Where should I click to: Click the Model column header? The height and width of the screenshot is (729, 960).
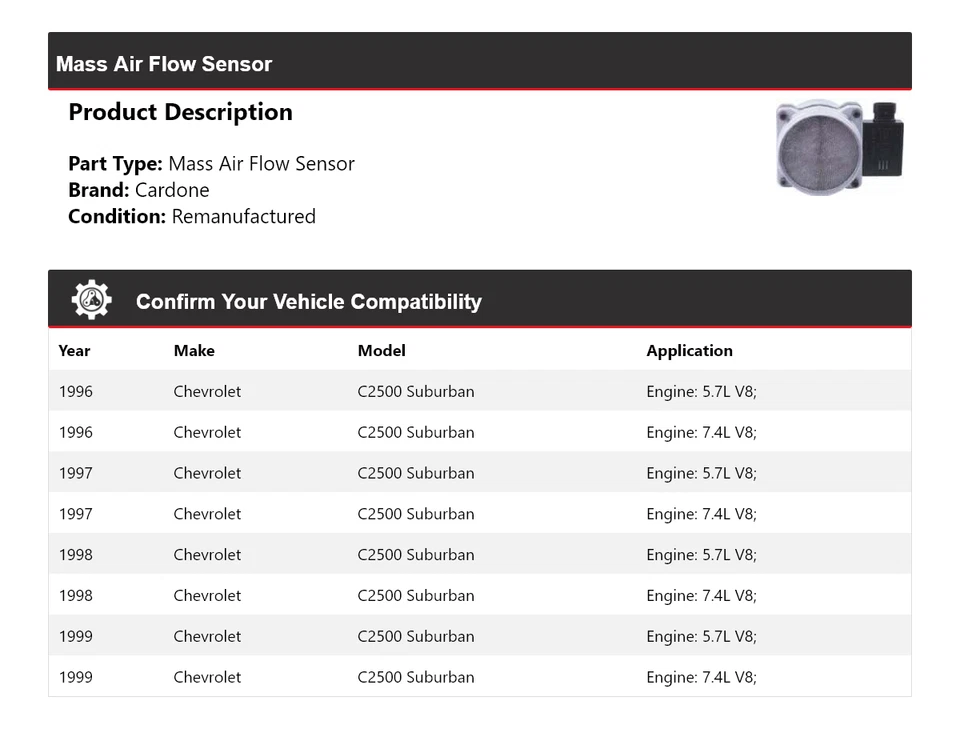coord(381,351)
